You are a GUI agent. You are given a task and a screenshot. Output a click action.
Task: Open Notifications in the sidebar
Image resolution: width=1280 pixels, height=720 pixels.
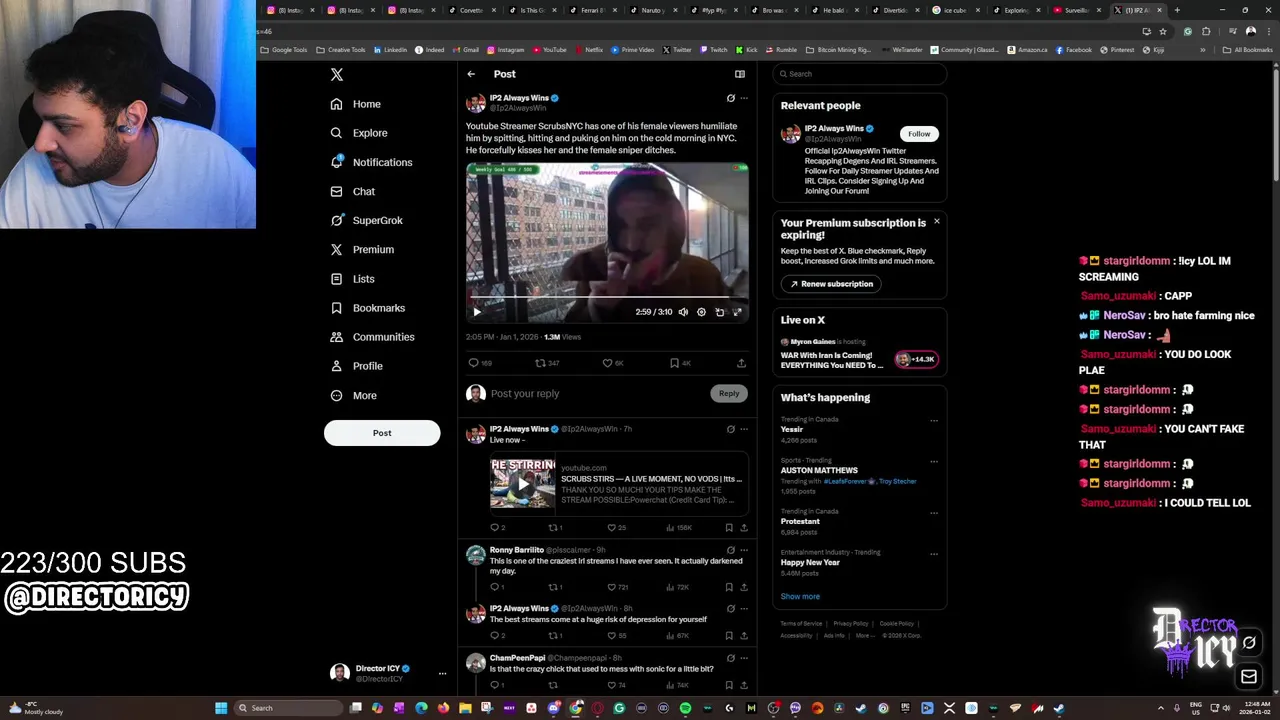(x=370, y=162)
